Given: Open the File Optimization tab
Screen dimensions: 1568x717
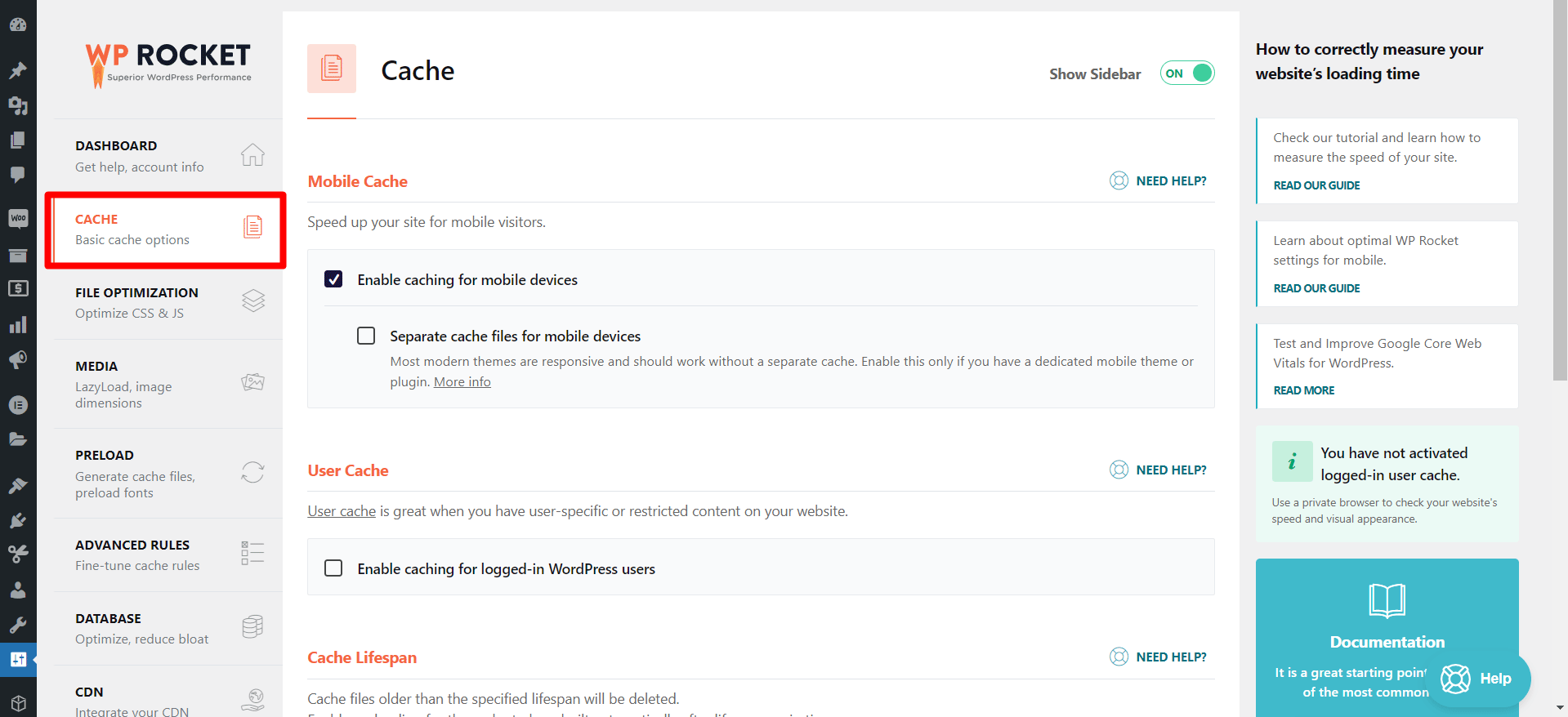Looking at the screenshot, I should pyautogui.click(x=168, y=302).
